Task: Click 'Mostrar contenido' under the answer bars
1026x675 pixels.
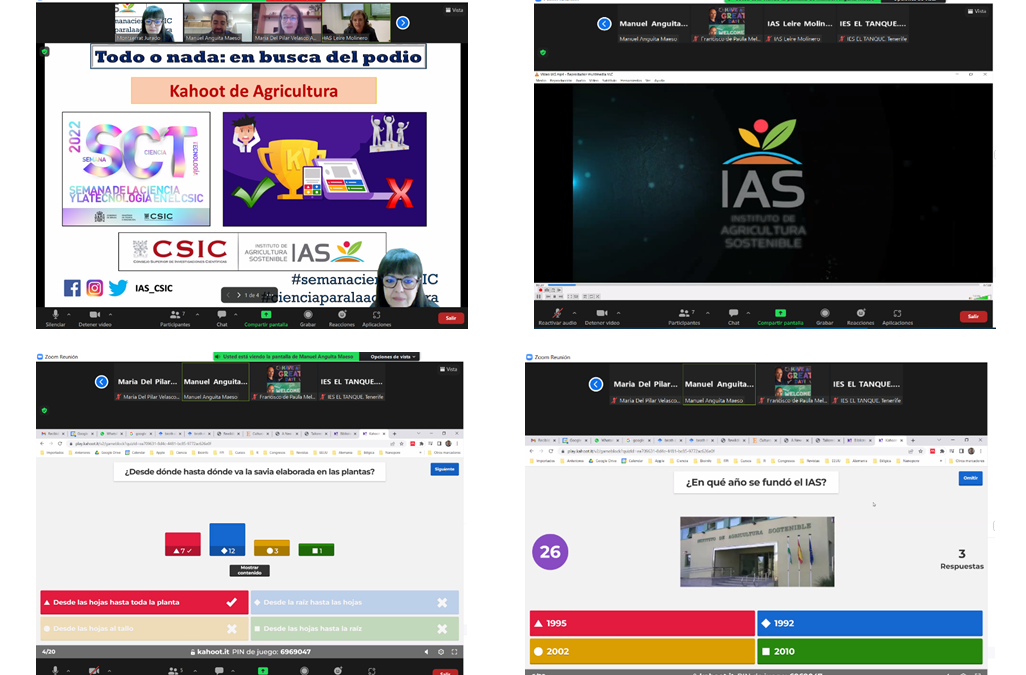Action: (249, 571)
